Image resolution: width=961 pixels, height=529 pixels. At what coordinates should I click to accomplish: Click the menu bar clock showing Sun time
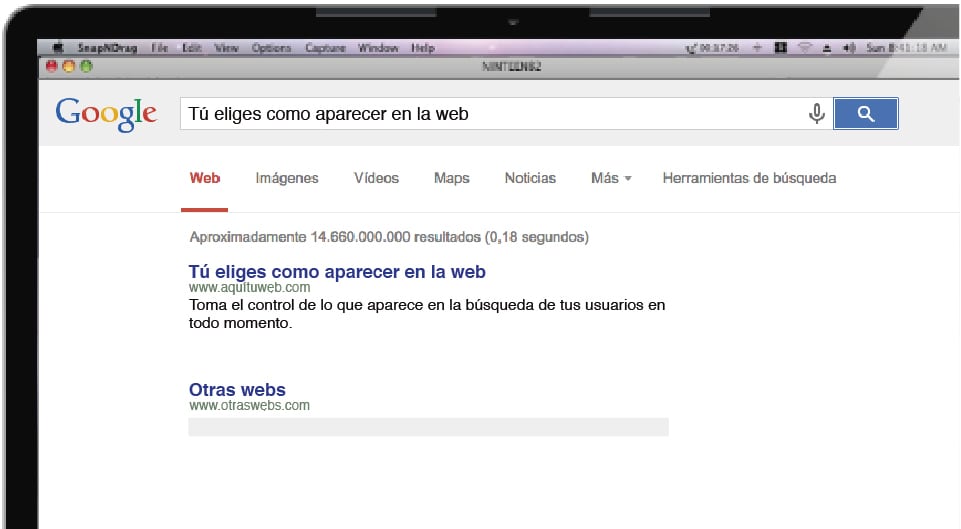905,48
